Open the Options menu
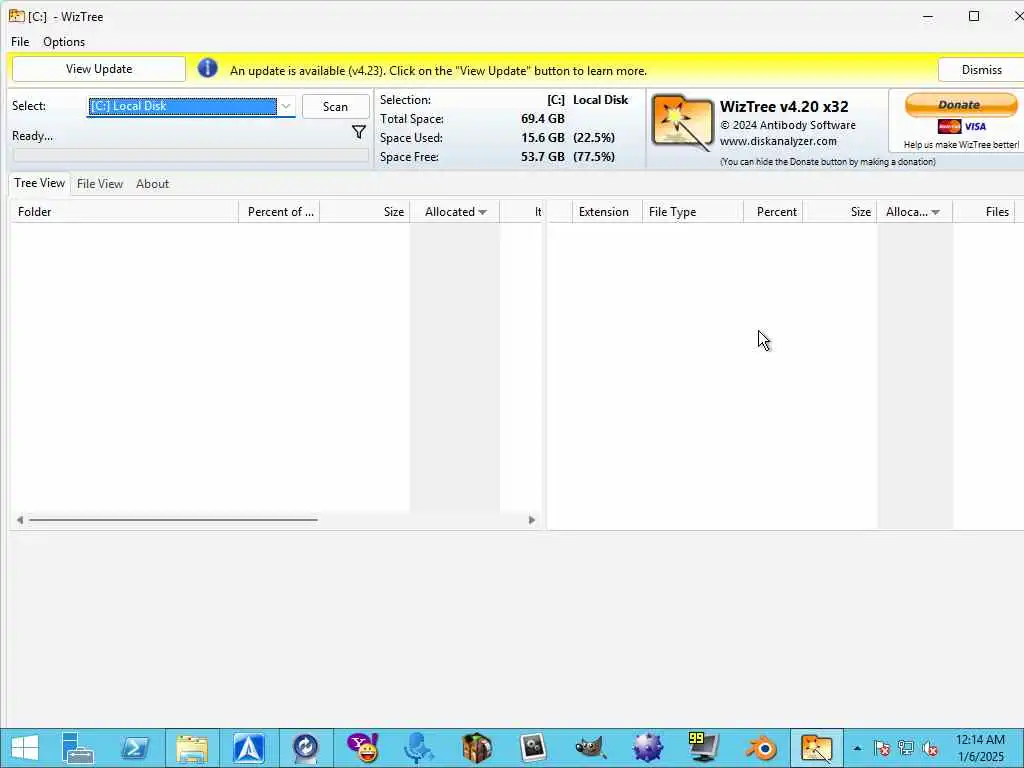 coord(64,42)
